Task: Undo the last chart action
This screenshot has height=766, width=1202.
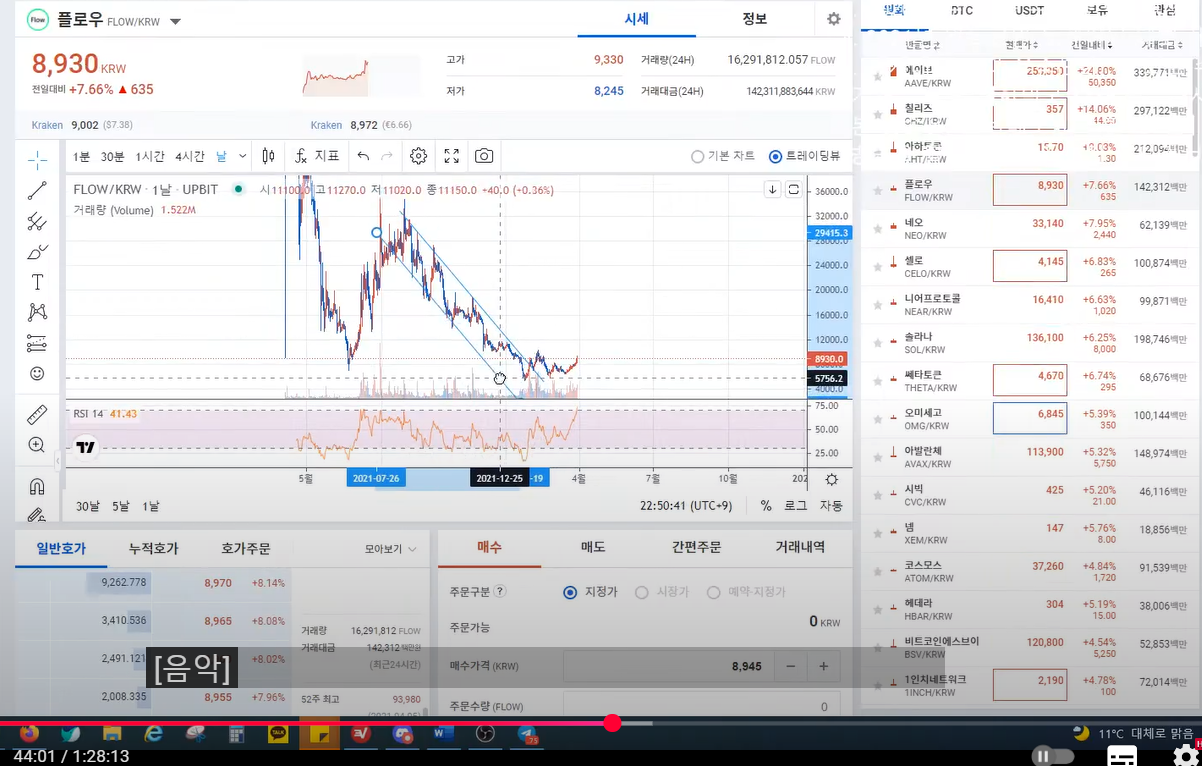Action: click(363, 156)
